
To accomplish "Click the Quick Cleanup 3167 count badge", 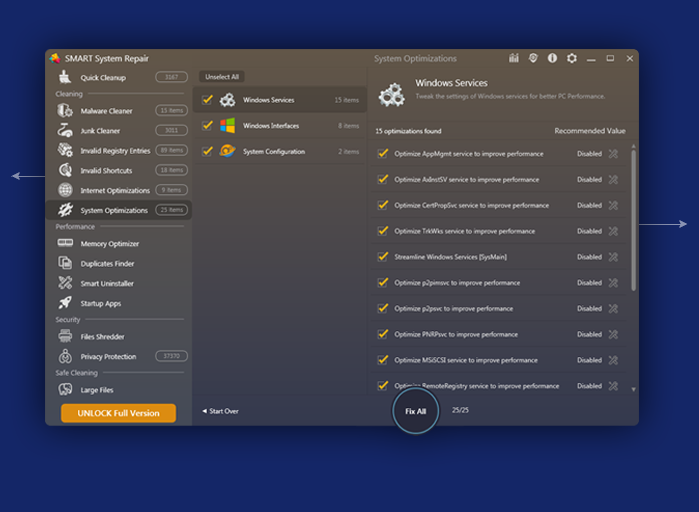I will (x=171, y=77).
